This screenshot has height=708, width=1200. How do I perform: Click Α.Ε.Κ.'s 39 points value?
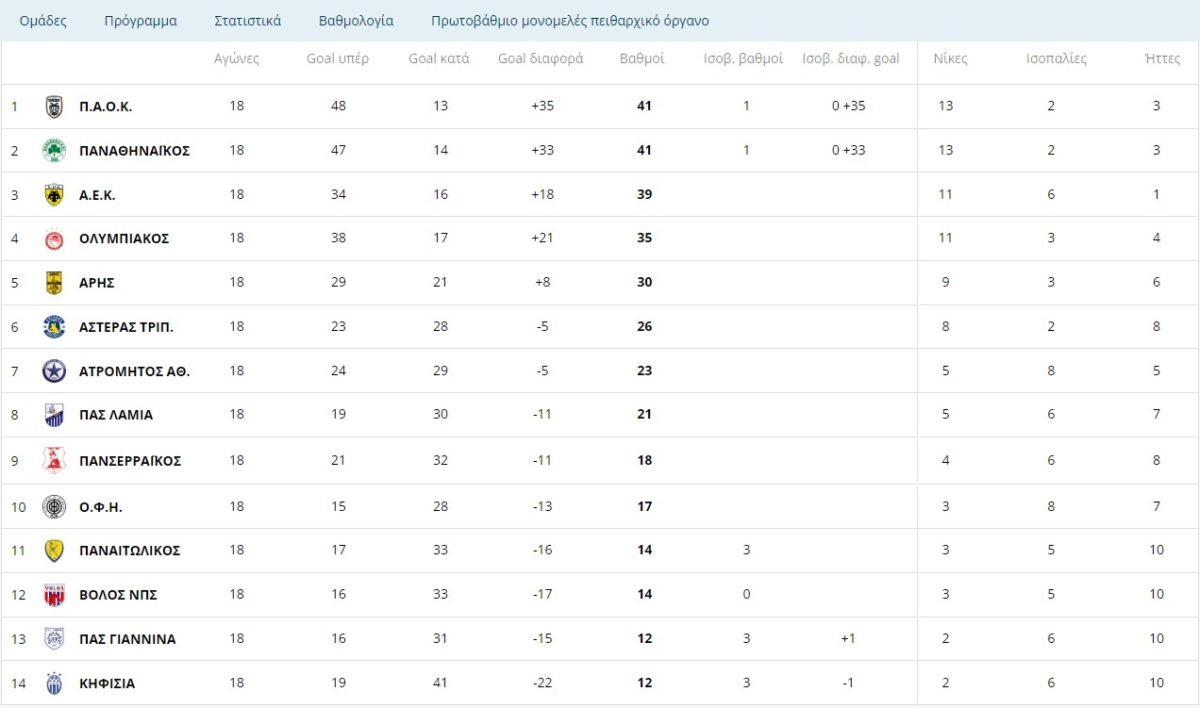644,194
